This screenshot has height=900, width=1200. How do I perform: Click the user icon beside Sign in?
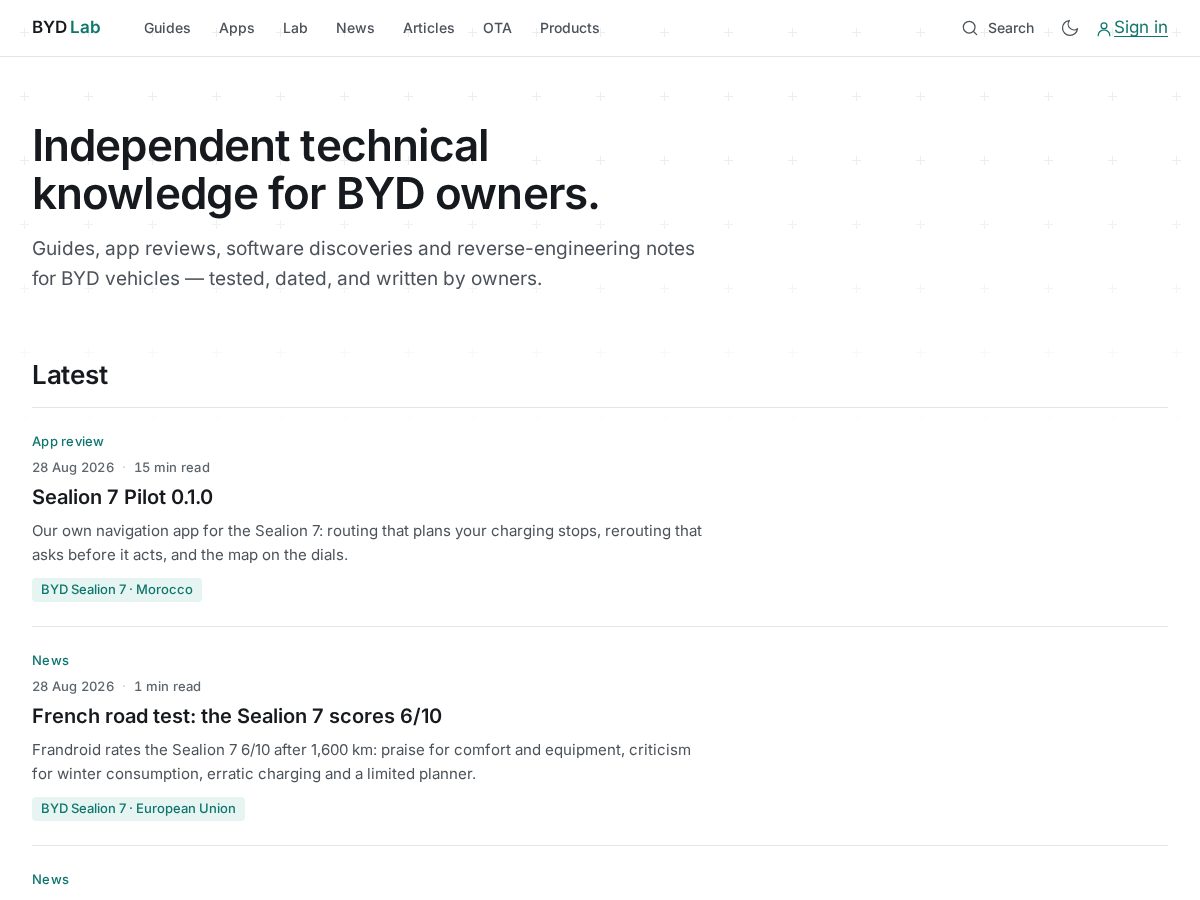pos(1104,29)
